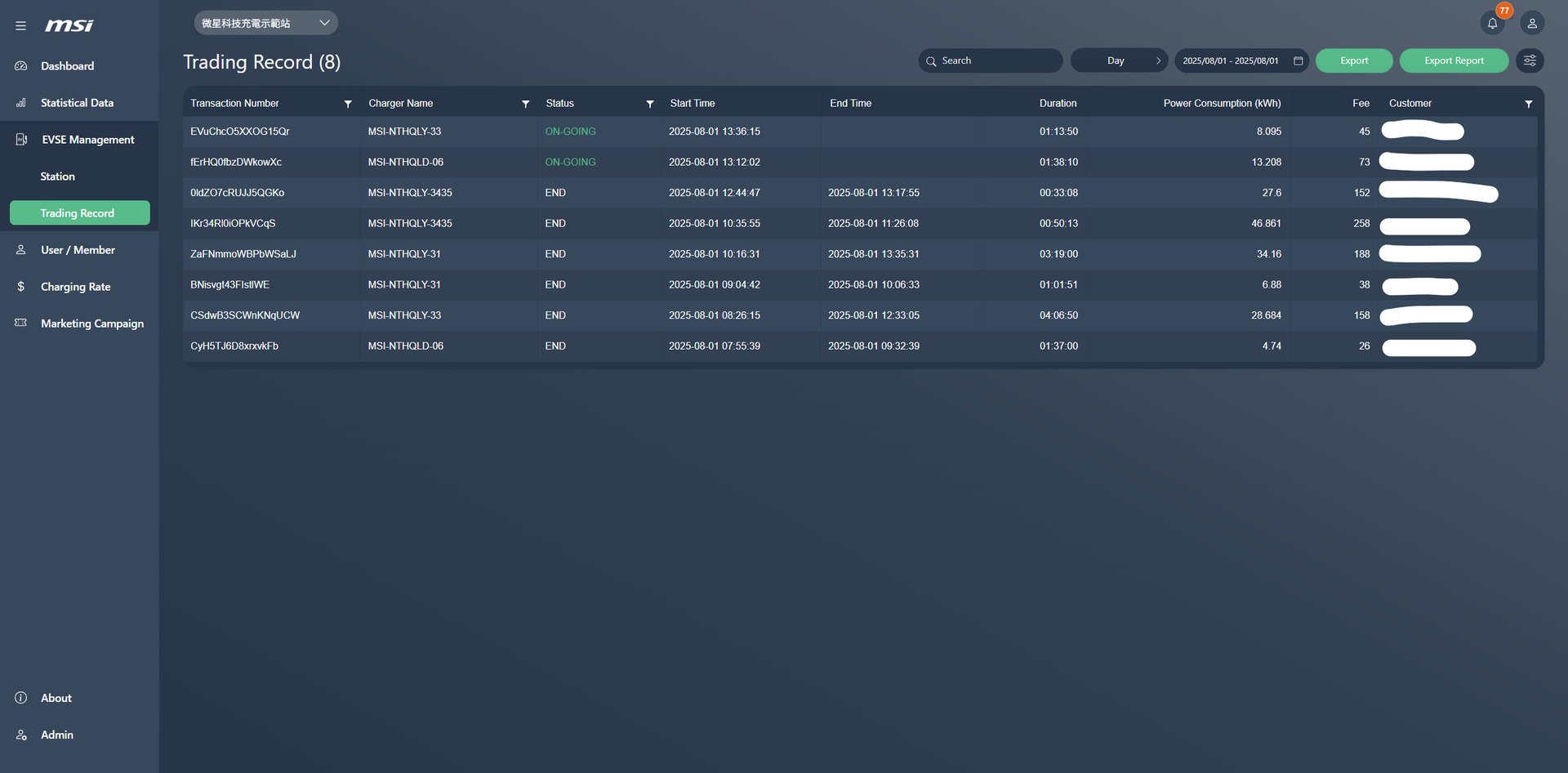Click the User / Member person icon
Viewport: 1568px width, 773px height.
(x=21, y=249)
